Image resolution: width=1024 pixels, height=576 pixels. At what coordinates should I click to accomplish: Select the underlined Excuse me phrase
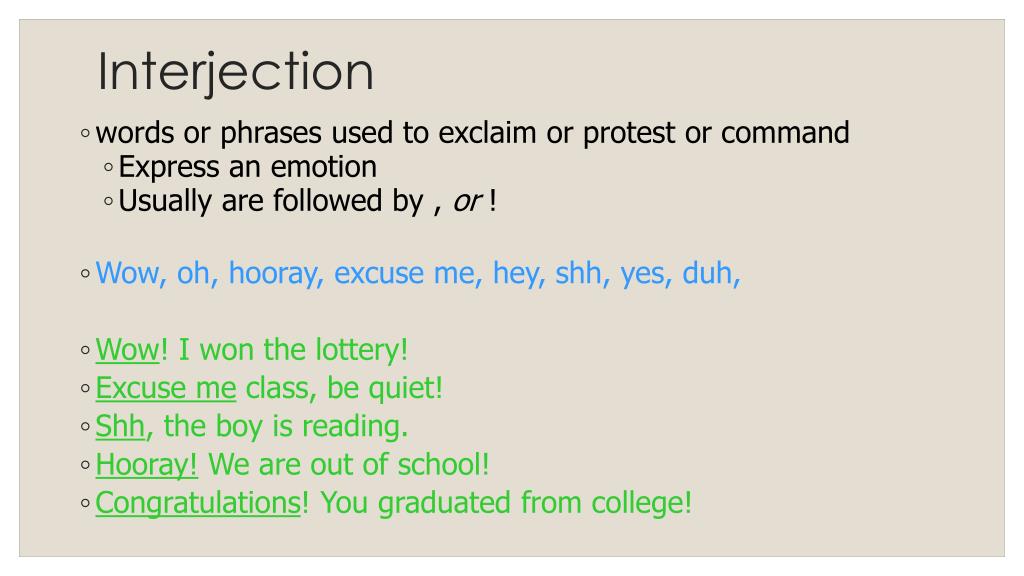click(x=166, y=389)
